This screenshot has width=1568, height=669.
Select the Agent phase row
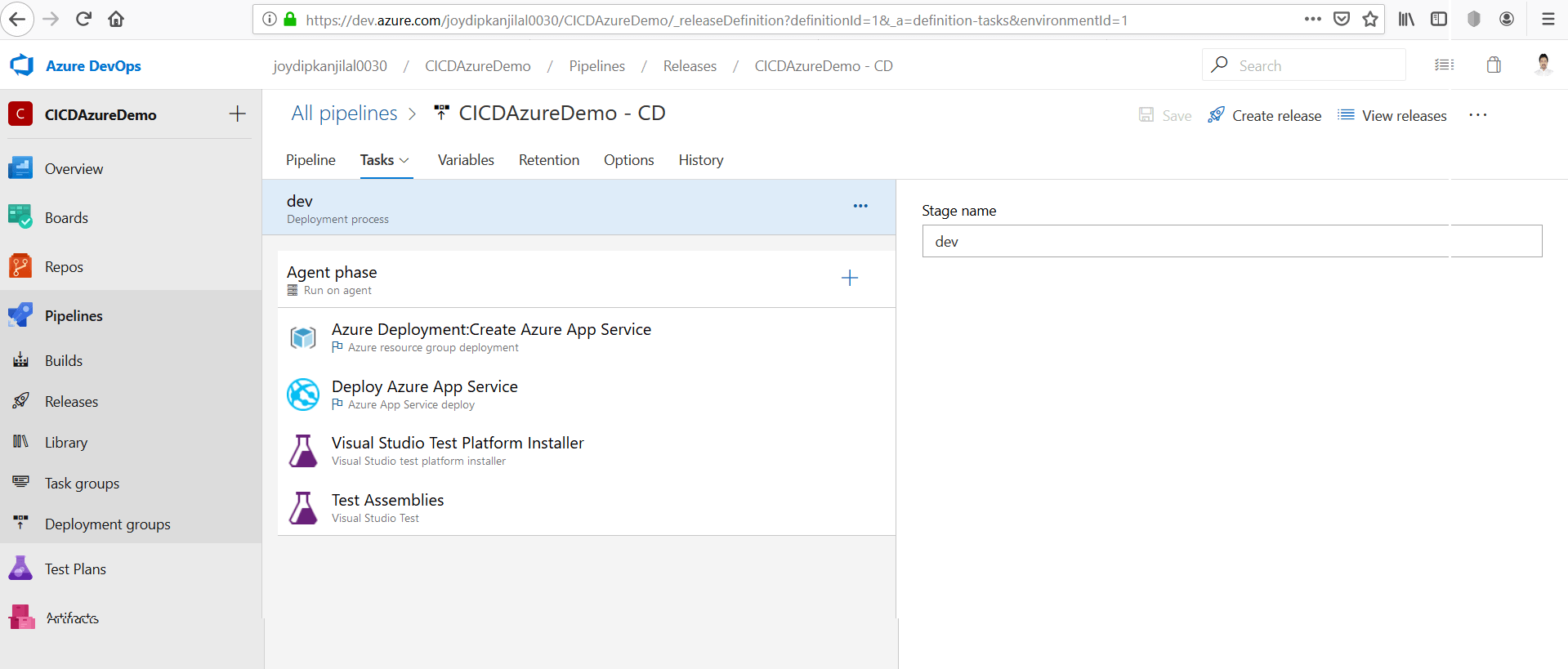pyautogui.click(x=586, y=279)
